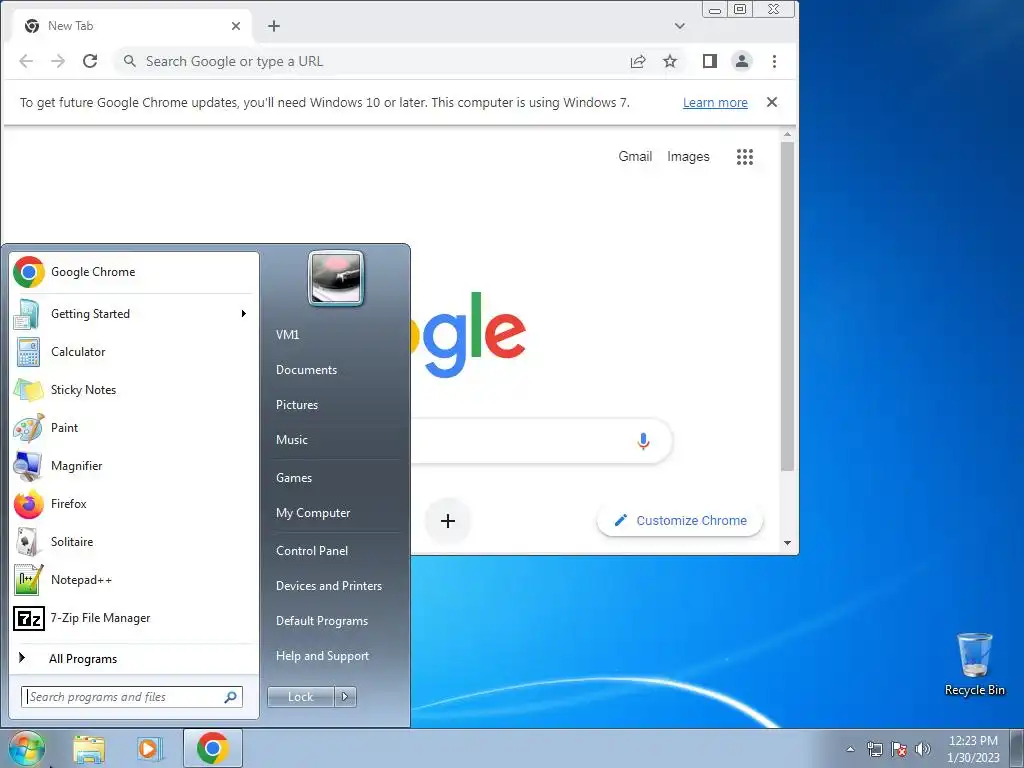Image resolution: width=1024 pixels, height=768 pixels.
Task: Show hidden system tray icons
Action: [850, 749]
